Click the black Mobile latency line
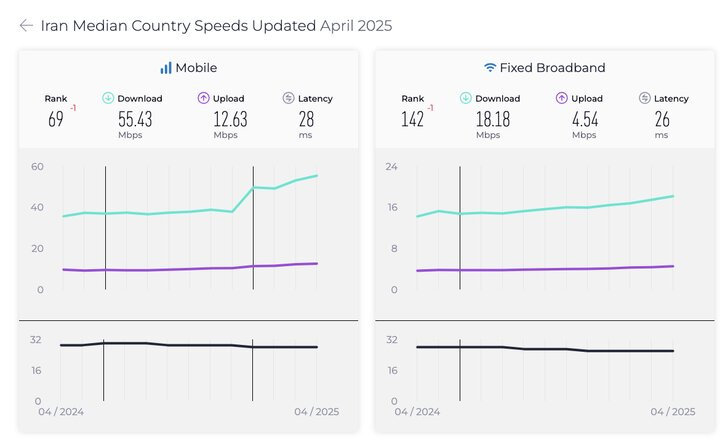 189,345
